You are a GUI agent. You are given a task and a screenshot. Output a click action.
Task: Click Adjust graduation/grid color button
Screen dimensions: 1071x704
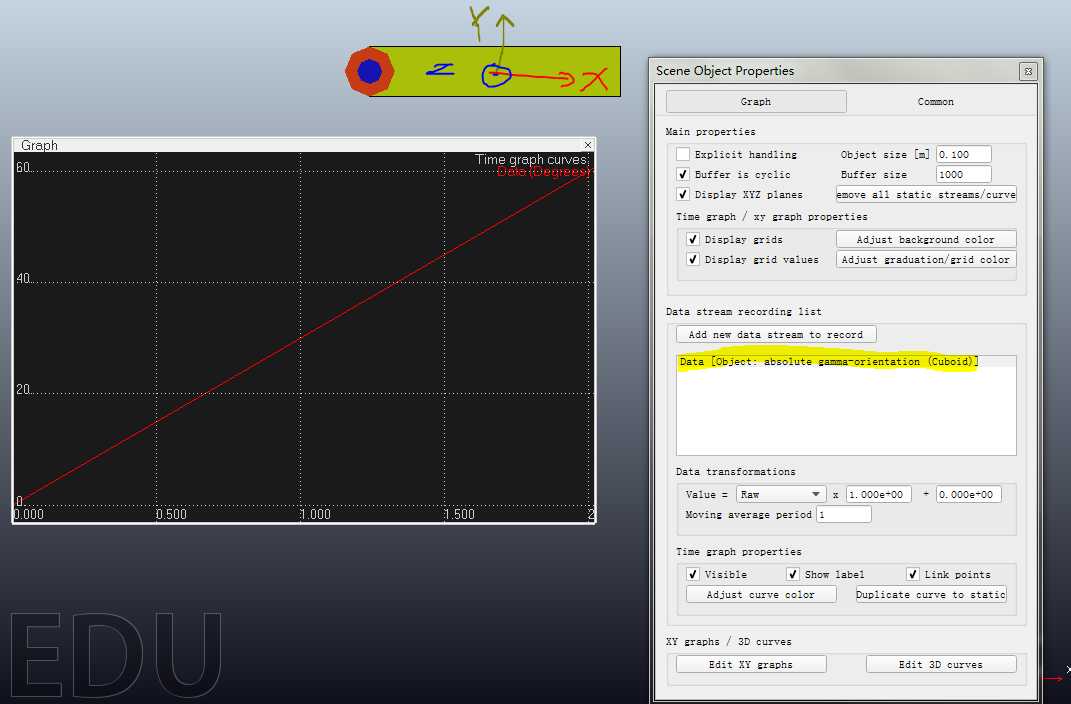(x=926, y=259)
